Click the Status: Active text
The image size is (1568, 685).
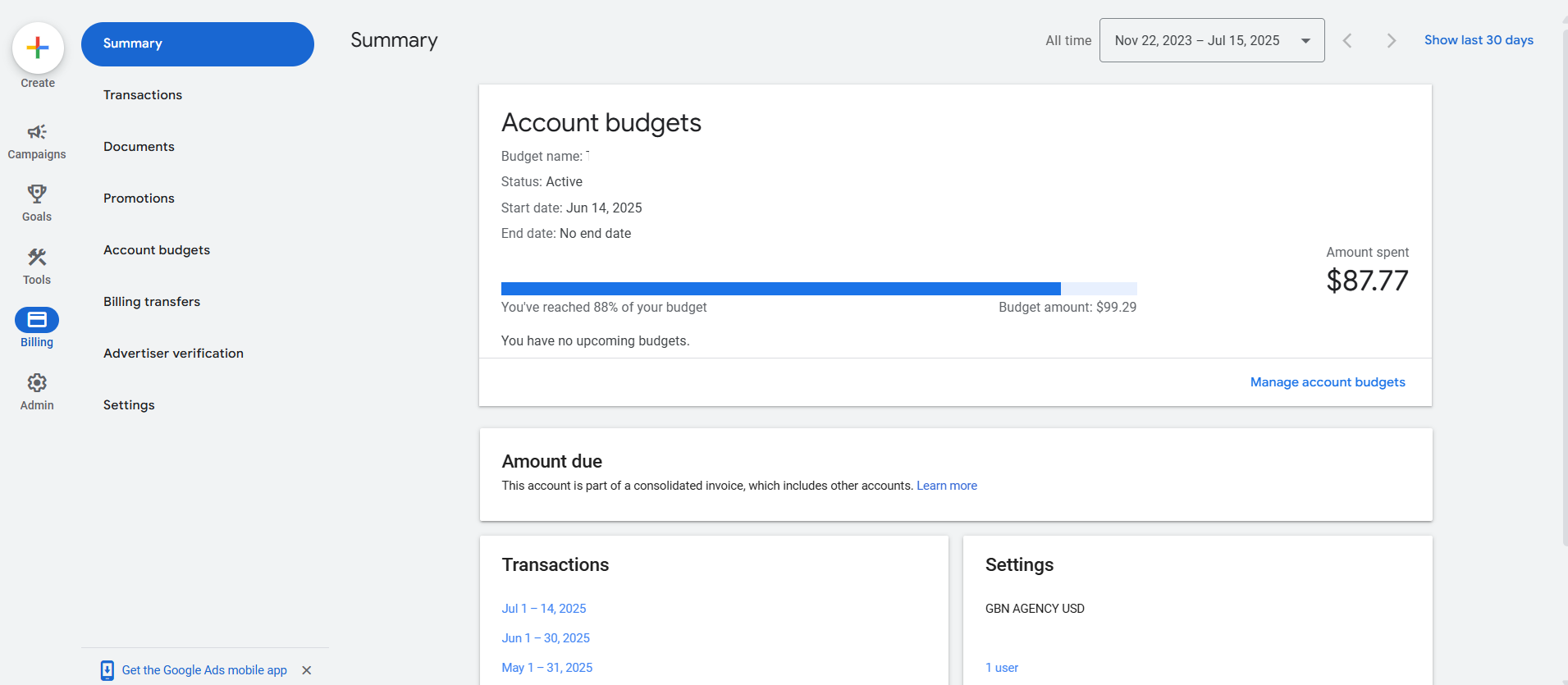542,182
